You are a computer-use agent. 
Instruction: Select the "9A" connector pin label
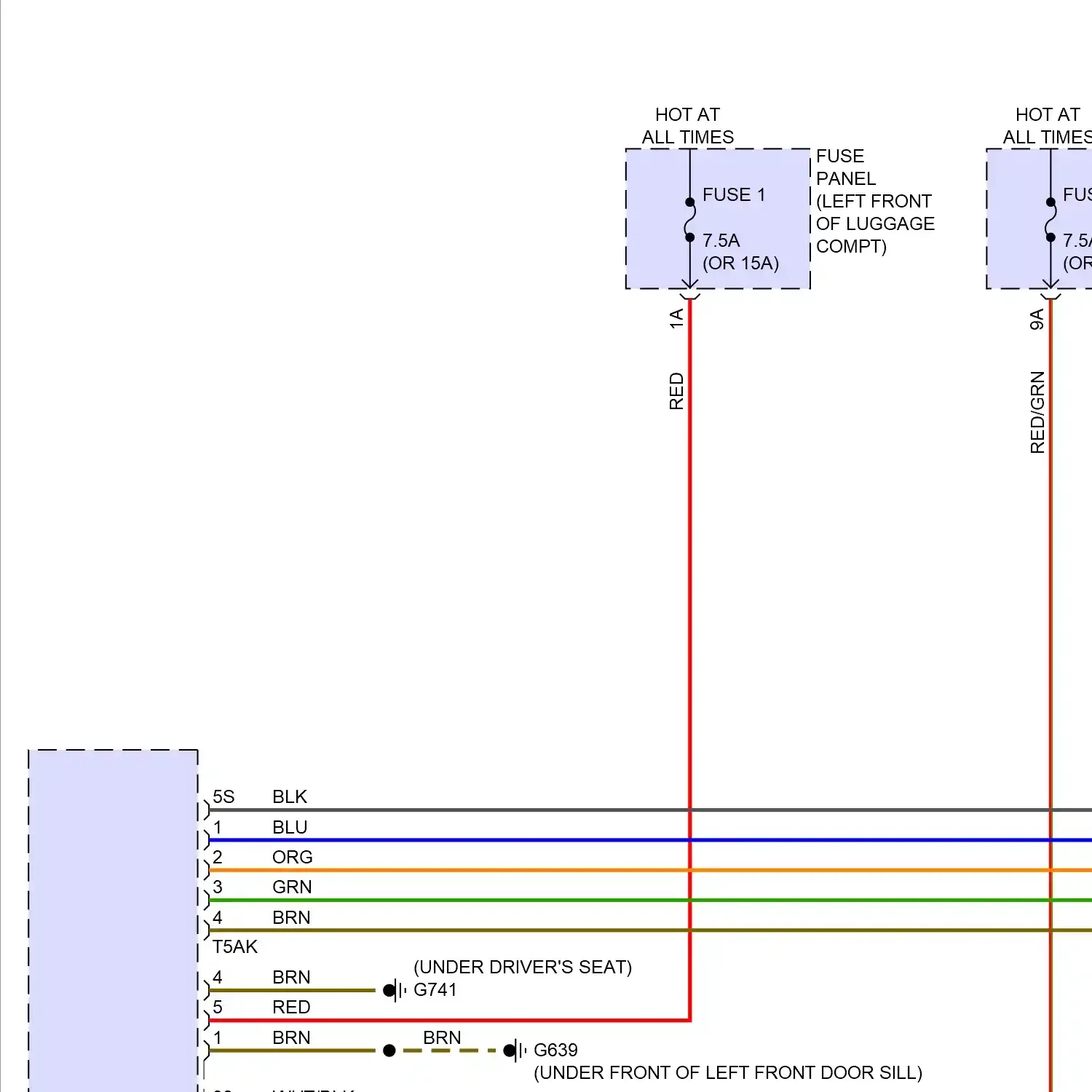coord(1037,319)
